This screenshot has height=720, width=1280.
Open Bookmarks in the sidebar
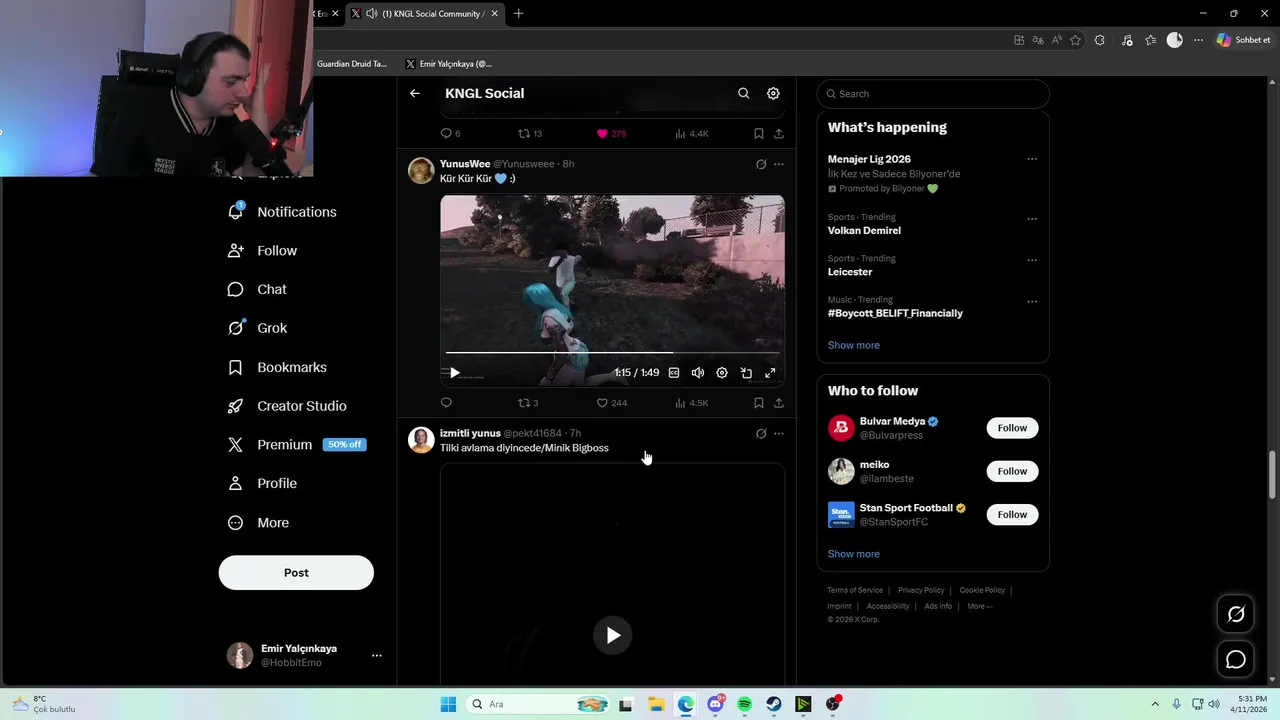coord(277,367)
